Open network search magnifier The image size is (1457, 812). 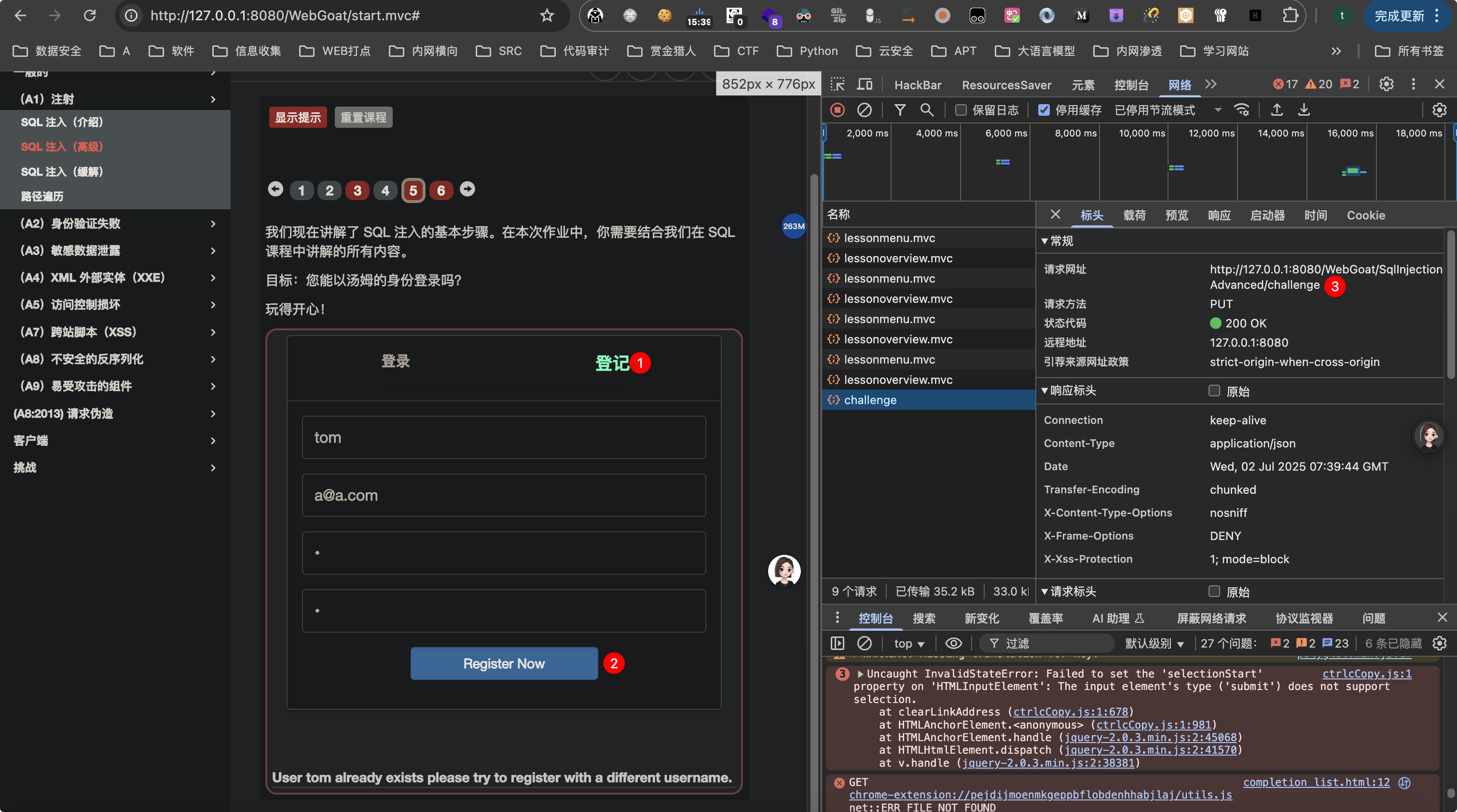point(926,110)
